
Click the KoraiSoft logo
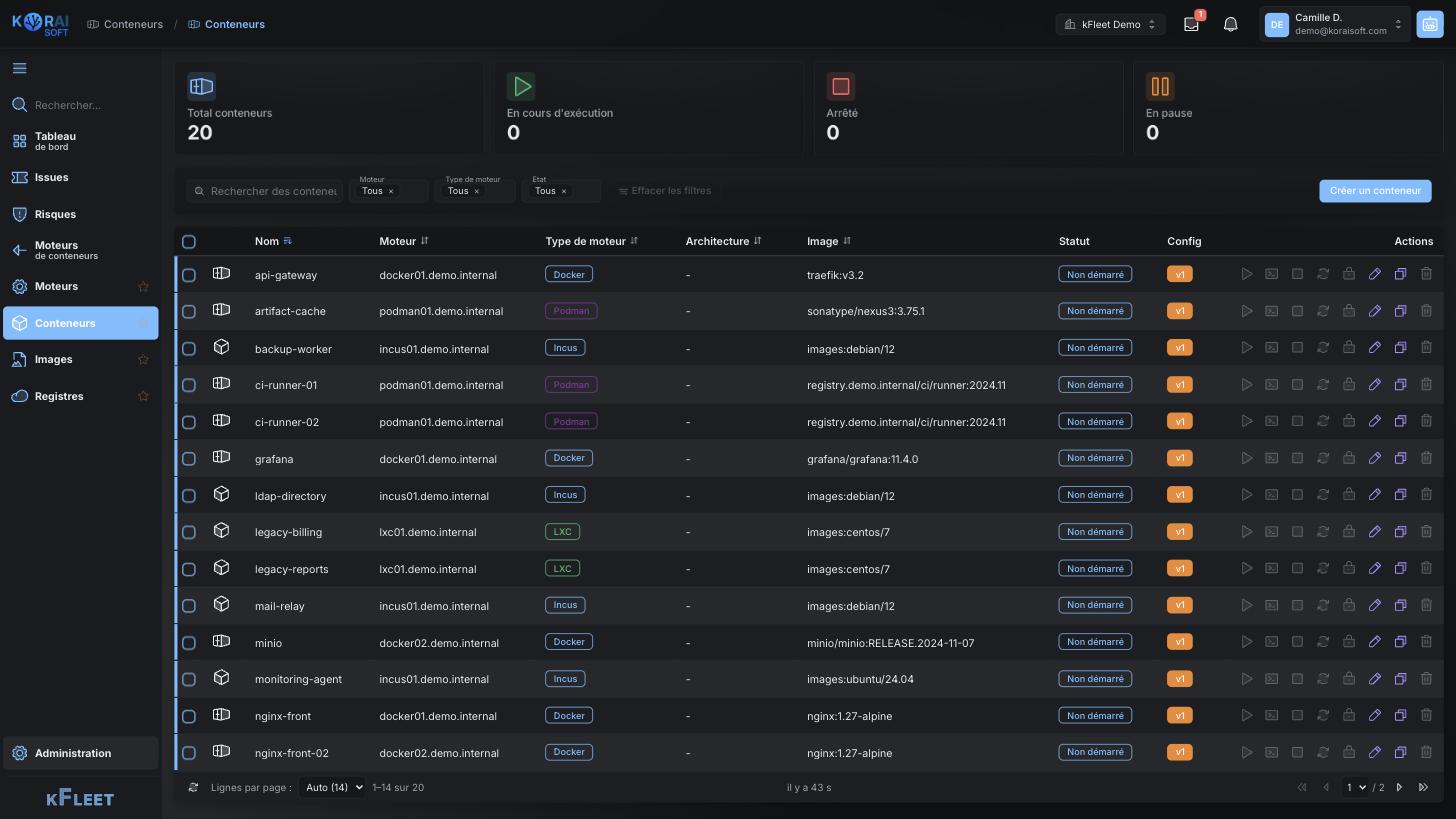[40, 24]
